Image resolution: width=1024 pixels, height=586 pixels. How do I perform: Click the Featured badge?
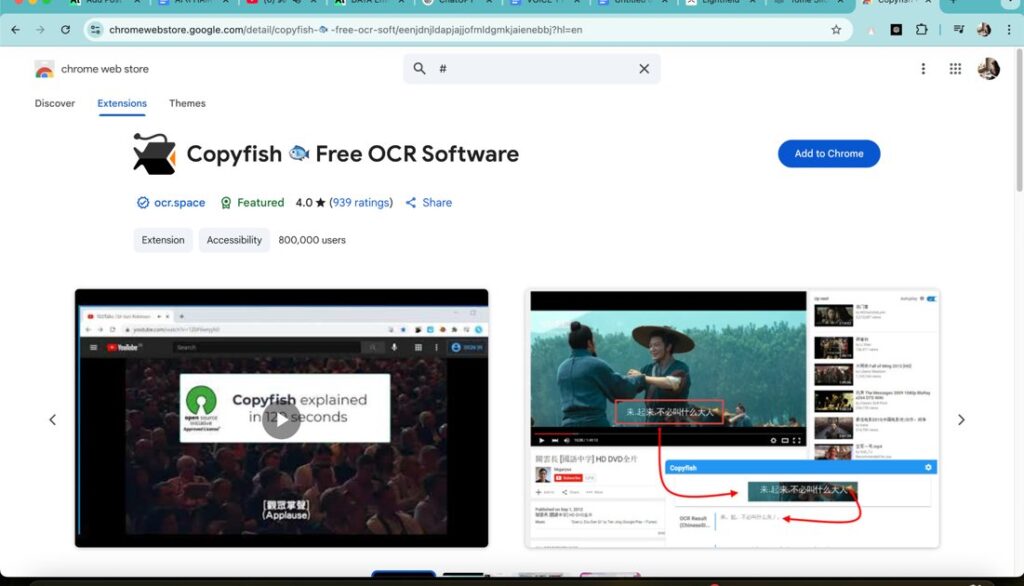coord(252,203)
